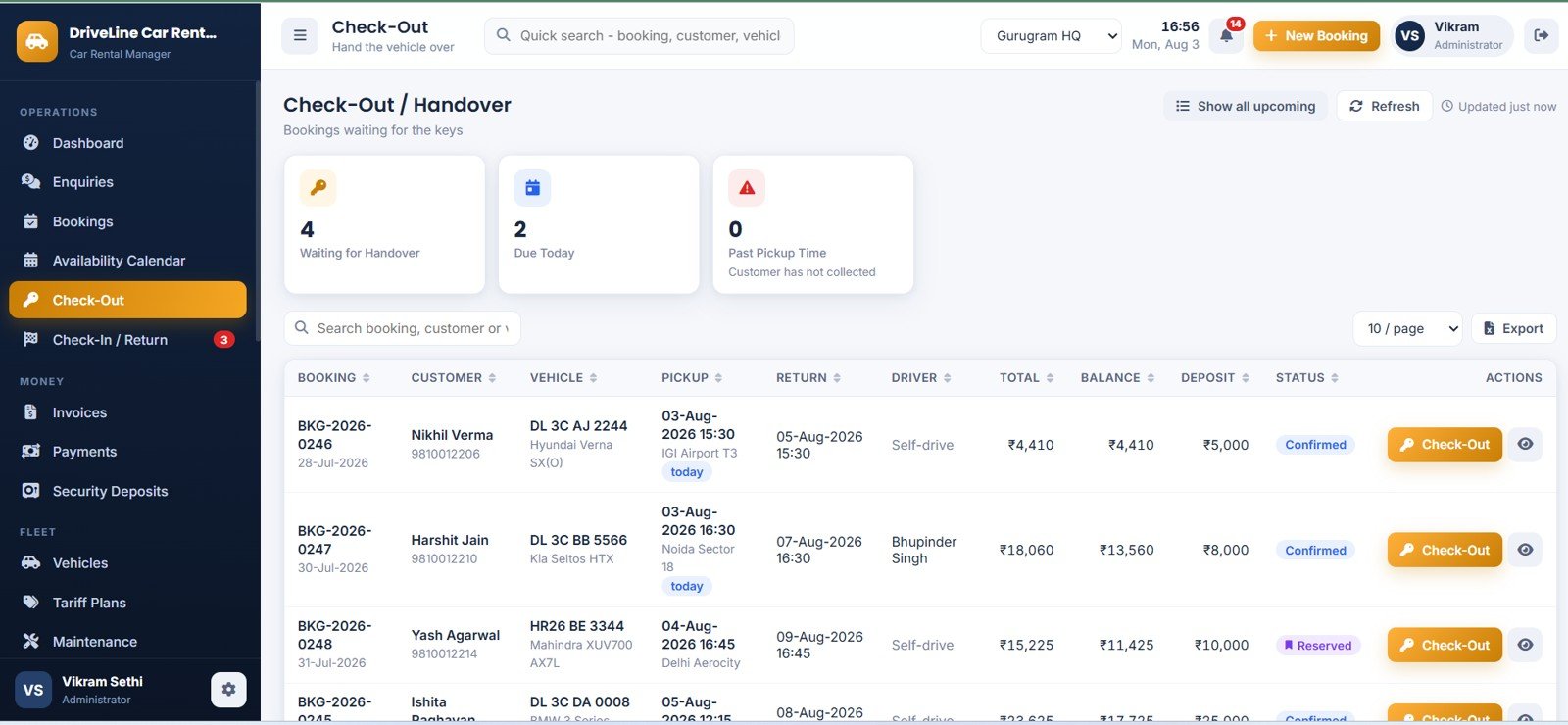Image resolution: width=1568 pixels, height=725 pixels.
Task: Open the 10 / page size dropdown
Action: point(1408,328)
